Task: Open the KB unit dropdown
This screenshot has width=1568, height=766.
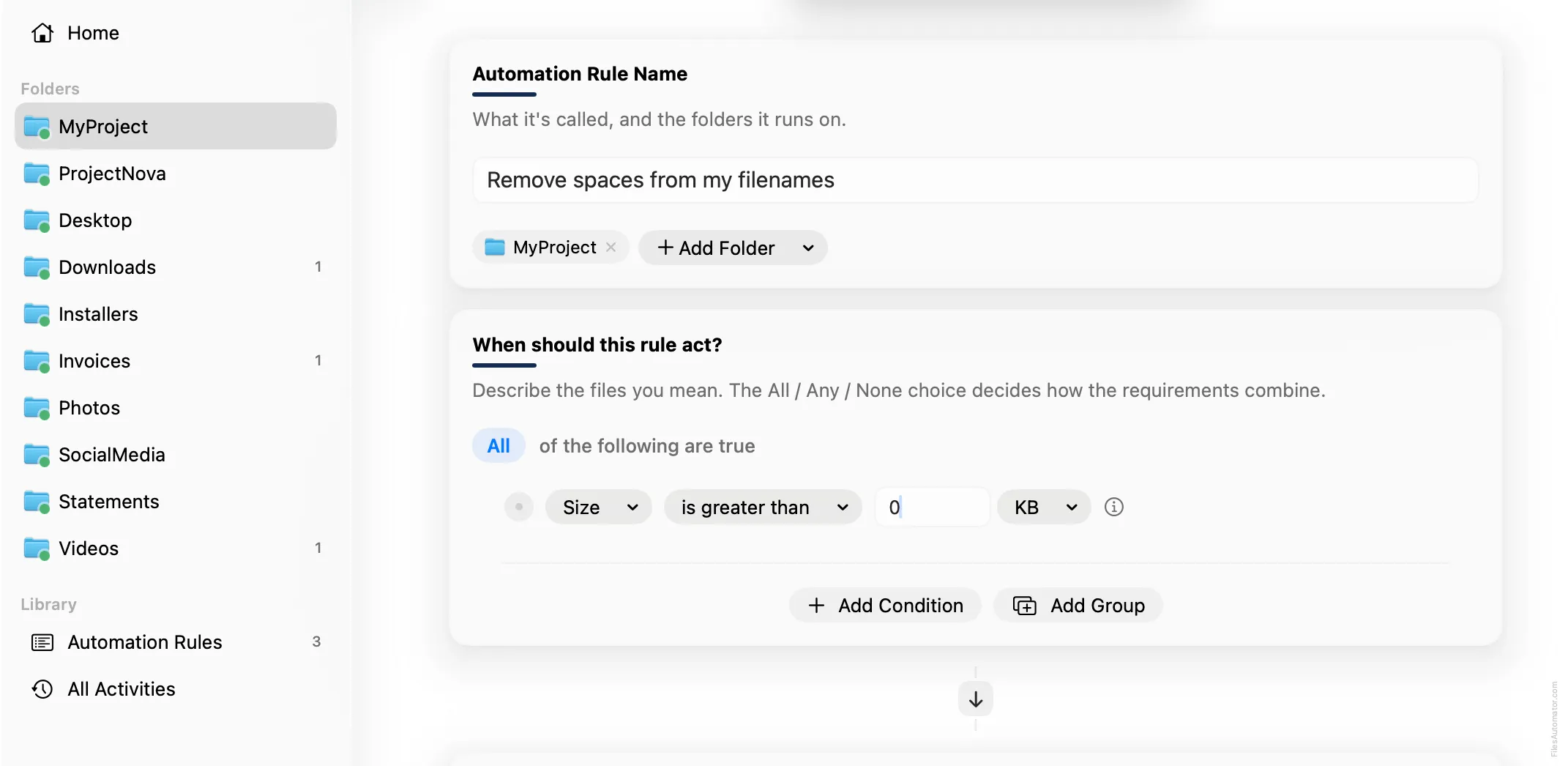Action: (x=1044, y=507)
